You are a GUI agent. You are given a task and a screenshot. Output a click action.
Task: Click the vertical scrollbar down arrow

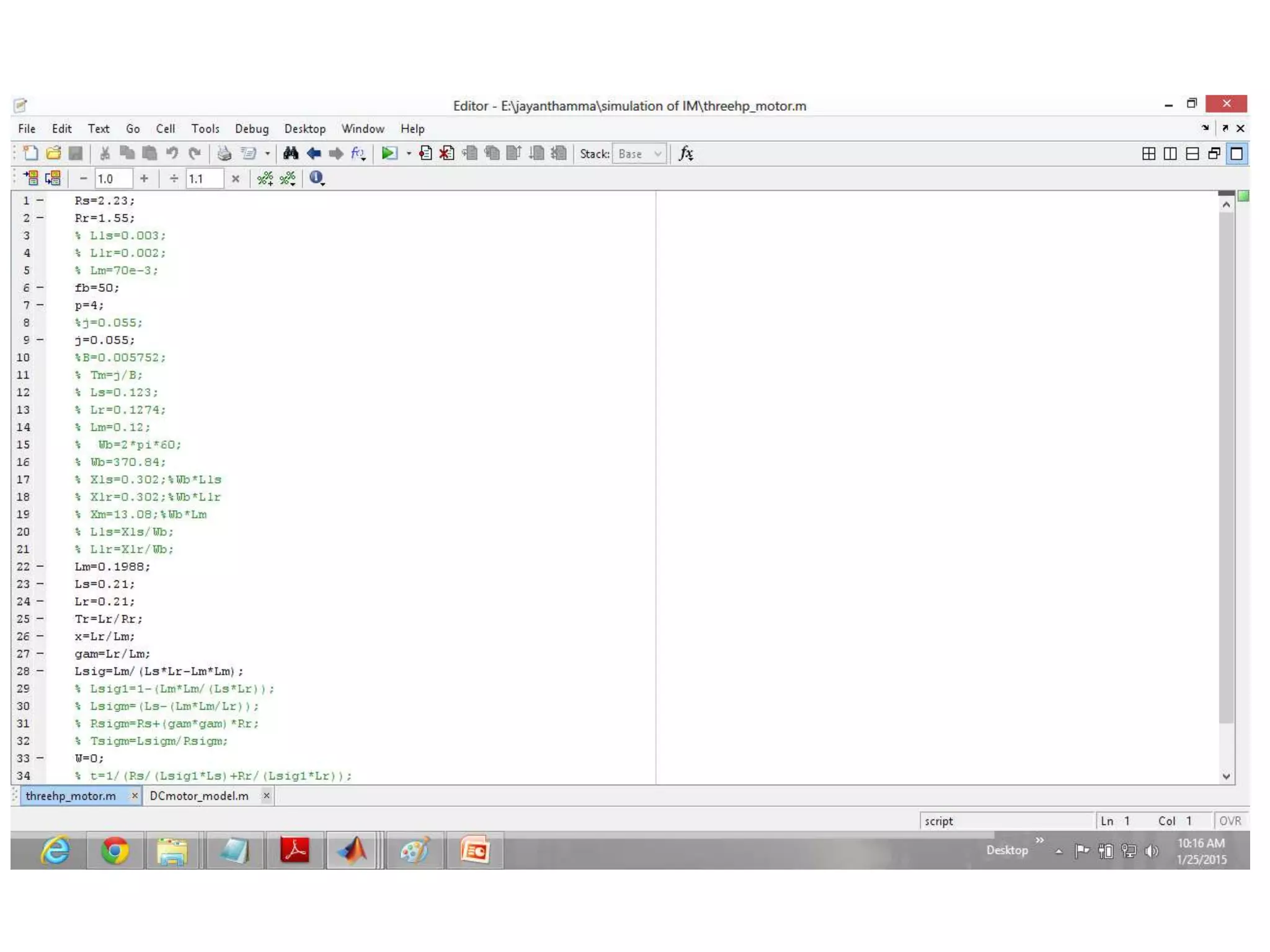pyautogui.click(x=1226, y=777)
